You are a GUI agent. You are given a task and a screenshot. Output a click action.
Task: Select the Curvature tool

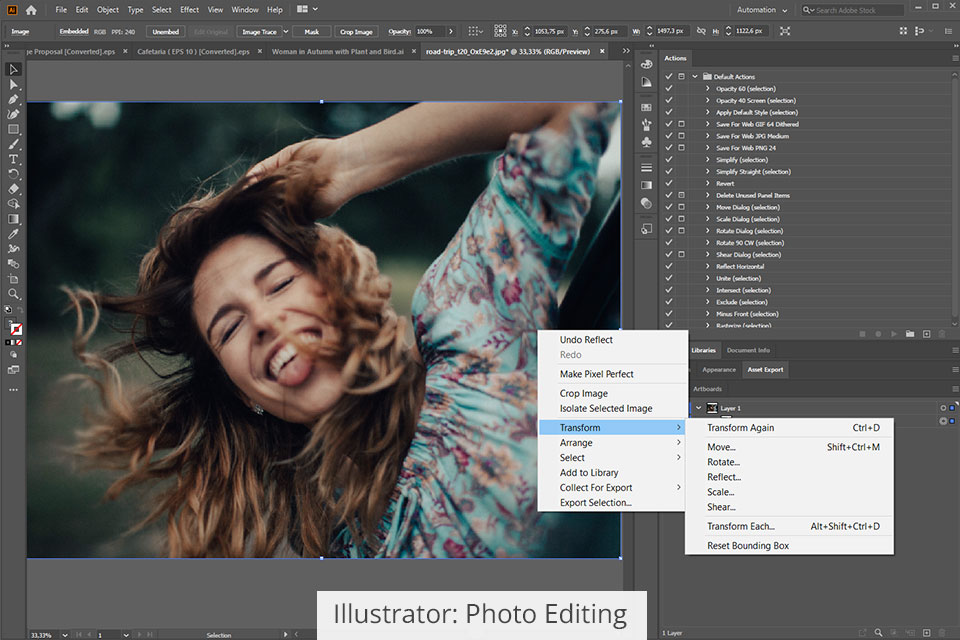tap(13, 114)
